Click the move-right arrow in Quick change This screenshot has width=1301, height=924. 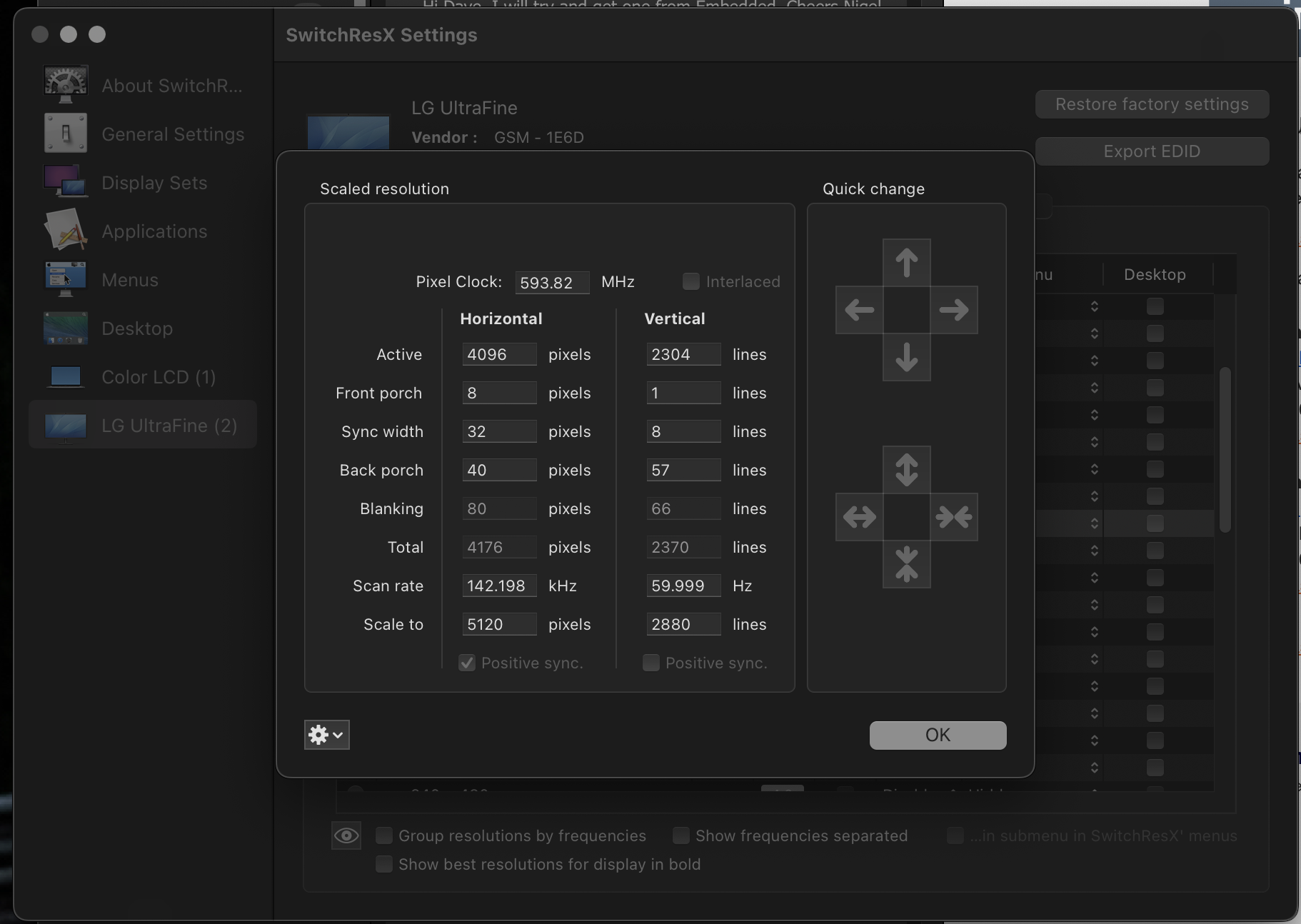click(954, 310)
